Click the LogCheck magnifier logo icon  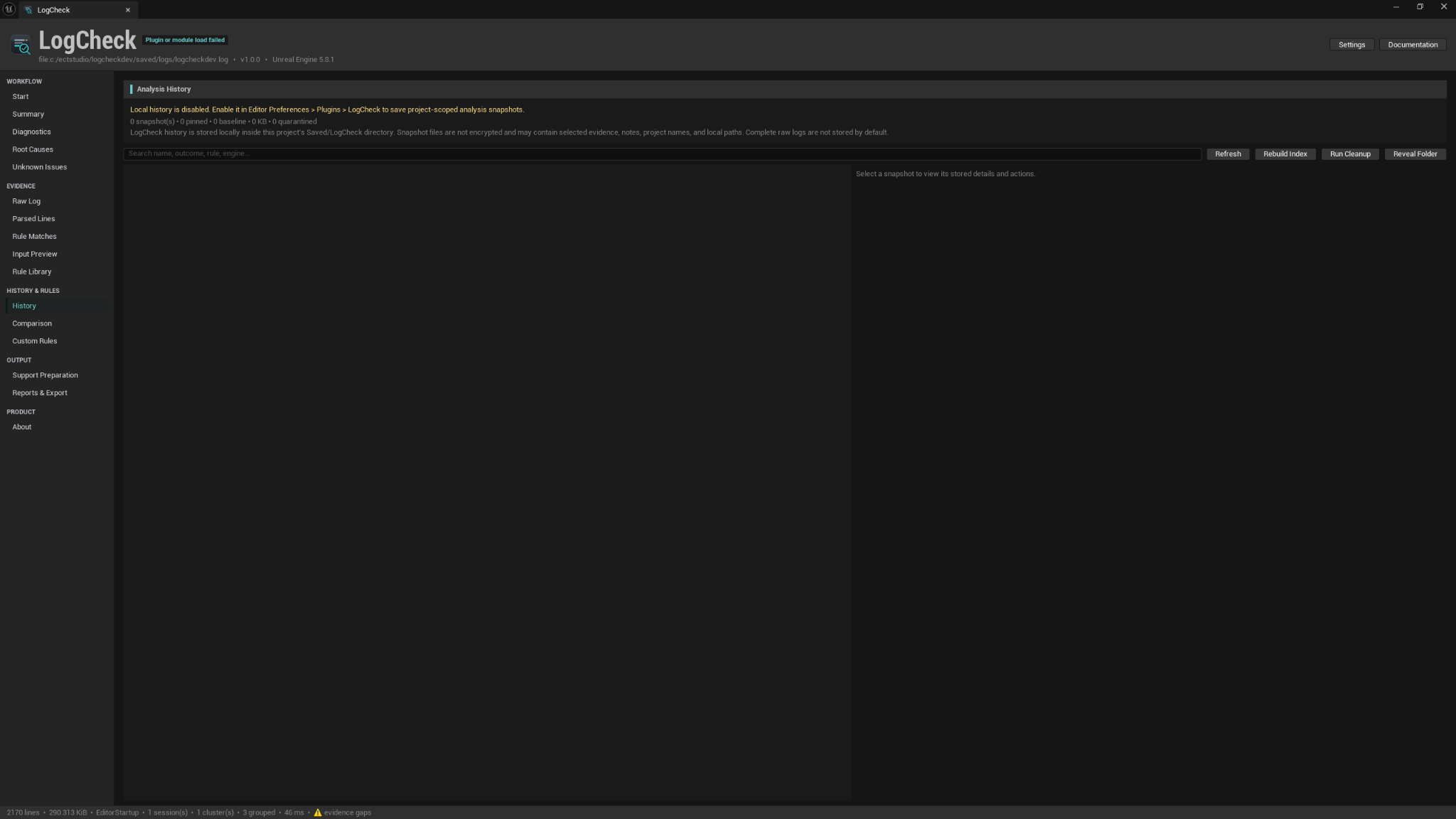pyautogui.click(x=21, y=45)
